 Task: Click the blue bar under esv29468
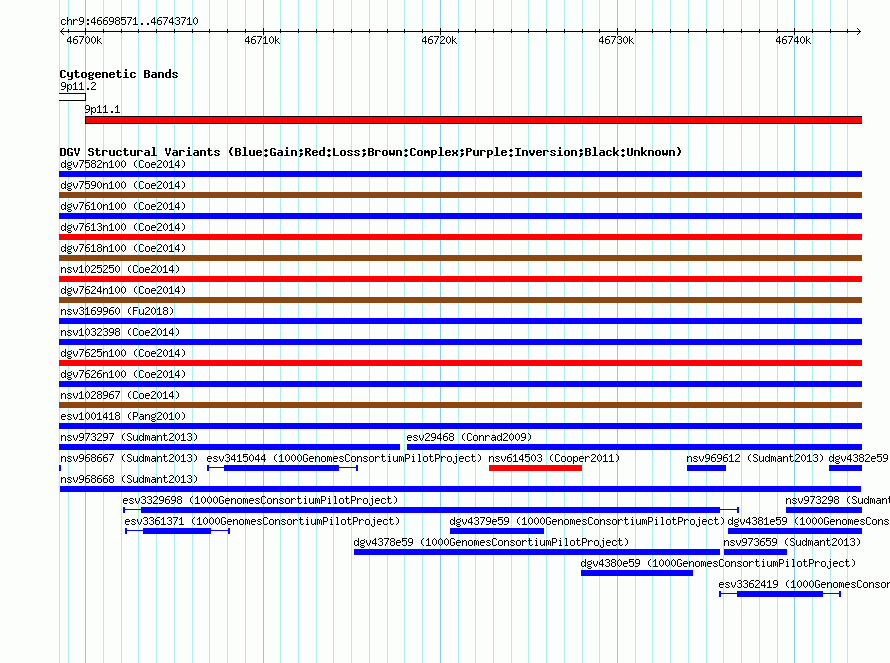[x=635, y=447]
